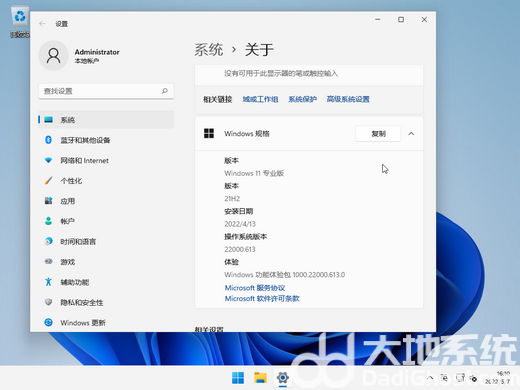Click the OS build 22000.613
Image resolution: width=520 pixels, height=390 pixels.
click(x=240, y=249)
